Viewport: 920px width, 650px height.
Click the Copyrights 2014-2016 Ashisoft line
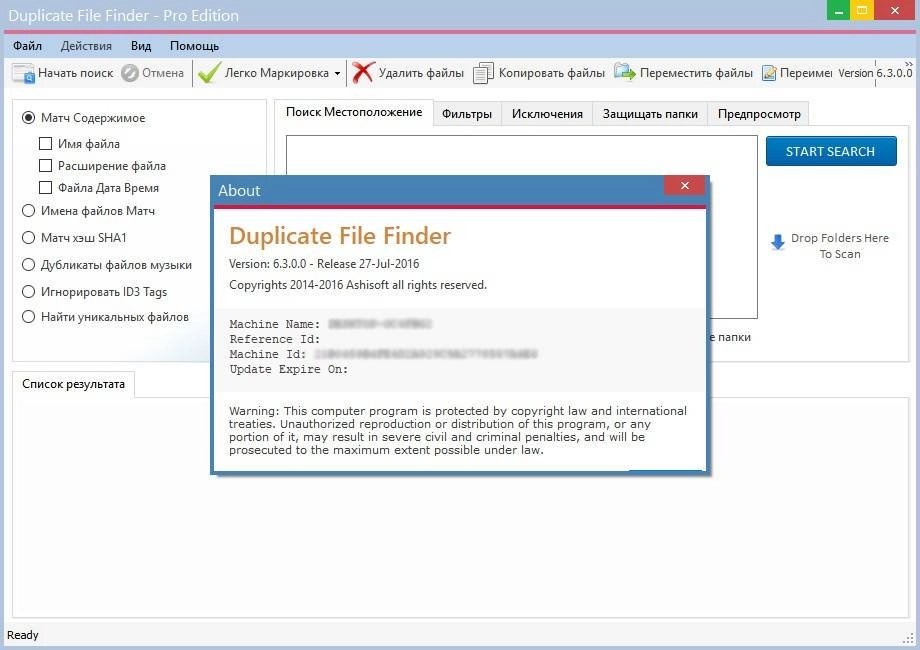click(x=358, y=285)
